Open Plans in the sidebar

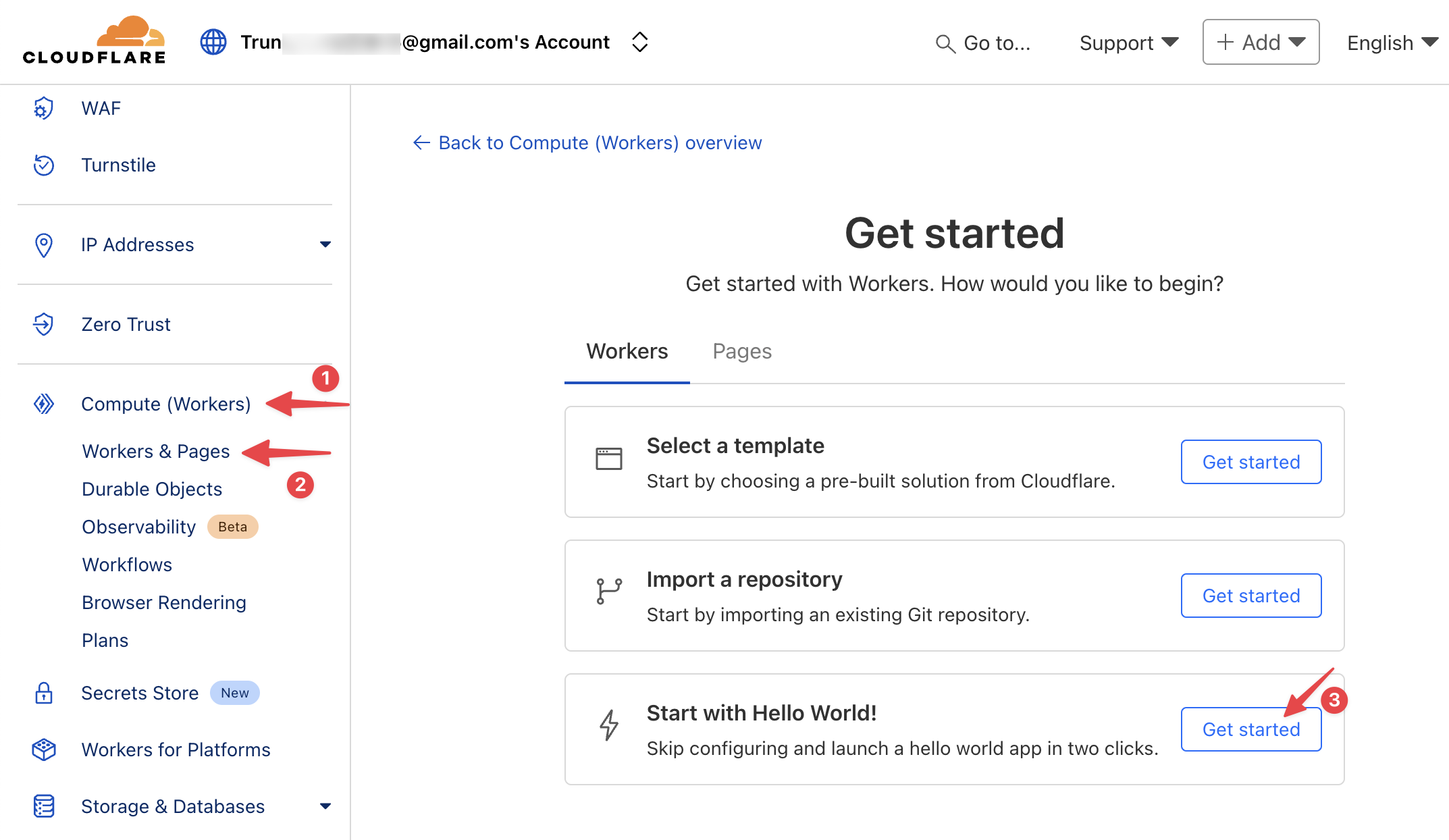click(105, 640)
